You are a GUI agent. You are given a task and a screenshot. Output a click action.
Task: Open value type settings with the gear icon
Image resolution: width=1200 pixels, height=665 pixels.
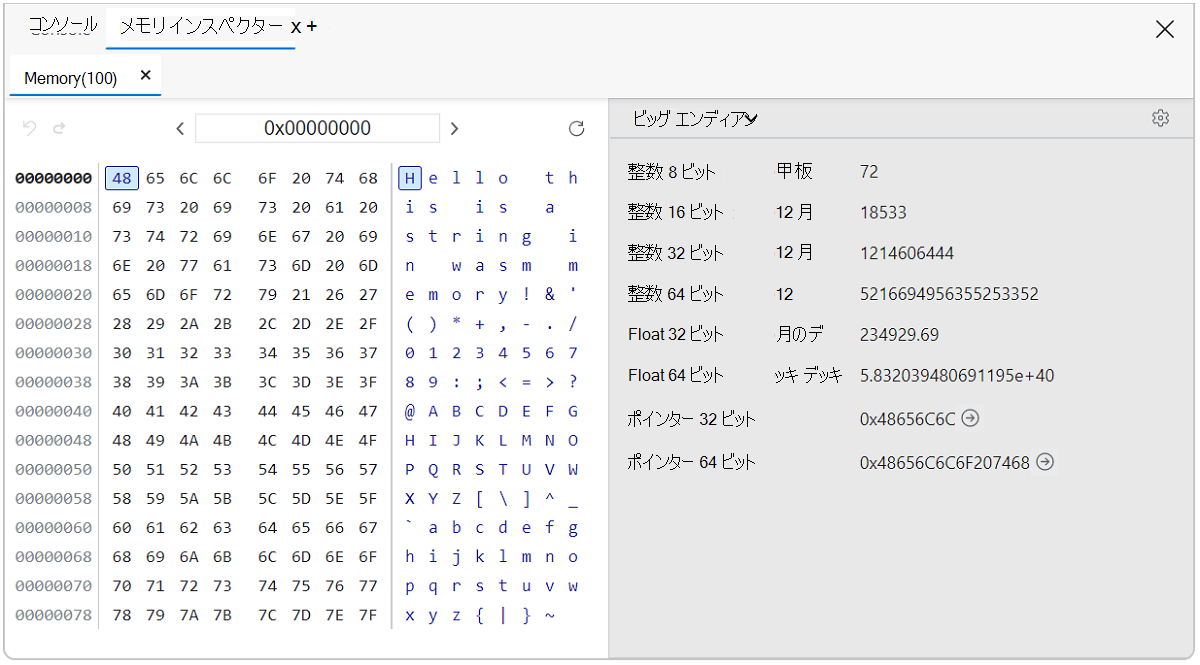1160,117
